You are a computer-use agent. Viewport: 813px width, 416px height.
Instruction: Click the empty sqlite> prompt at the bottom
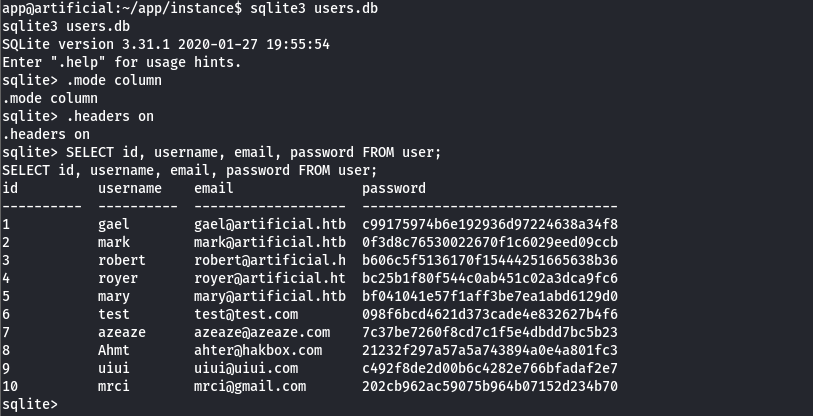point(30,404)
